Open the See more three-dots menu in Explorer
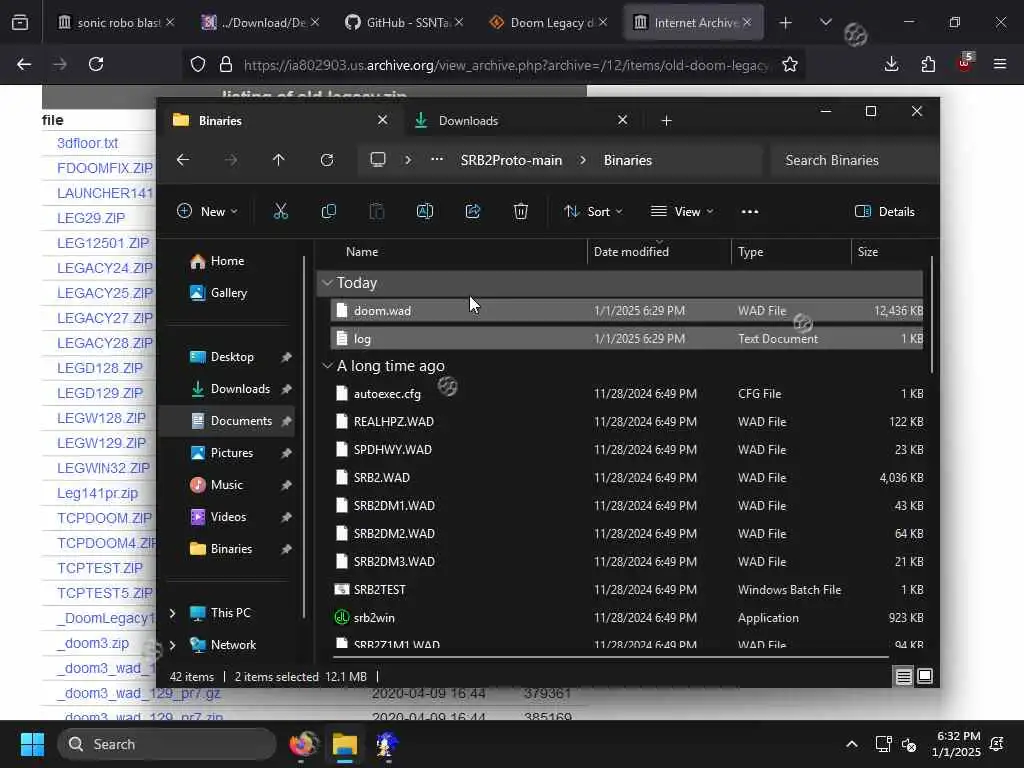Screen dimensions: 1024x768 pos(750,212)
